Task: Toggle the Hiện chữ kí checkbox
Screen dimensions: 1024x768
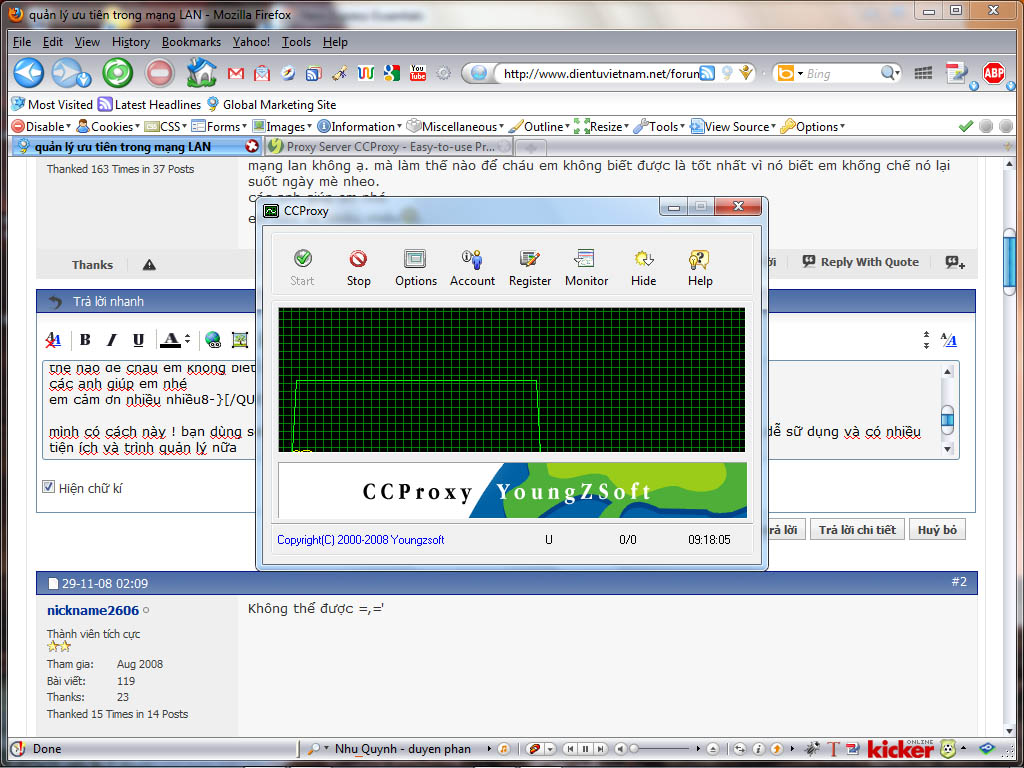Action: (48, 487)
